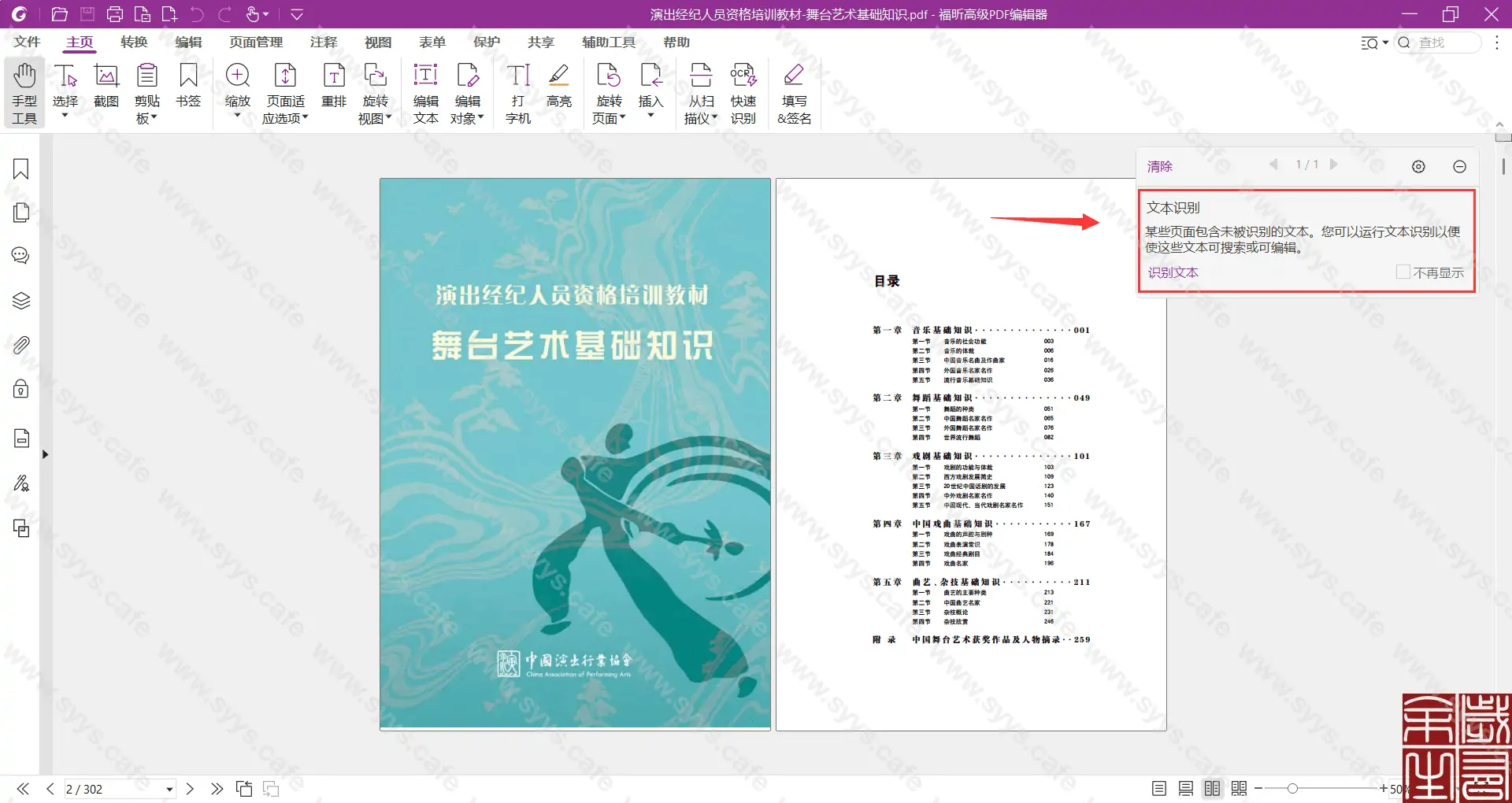
Task: Click the 识别文本 link in the notification
Action: coord(1172,272)
